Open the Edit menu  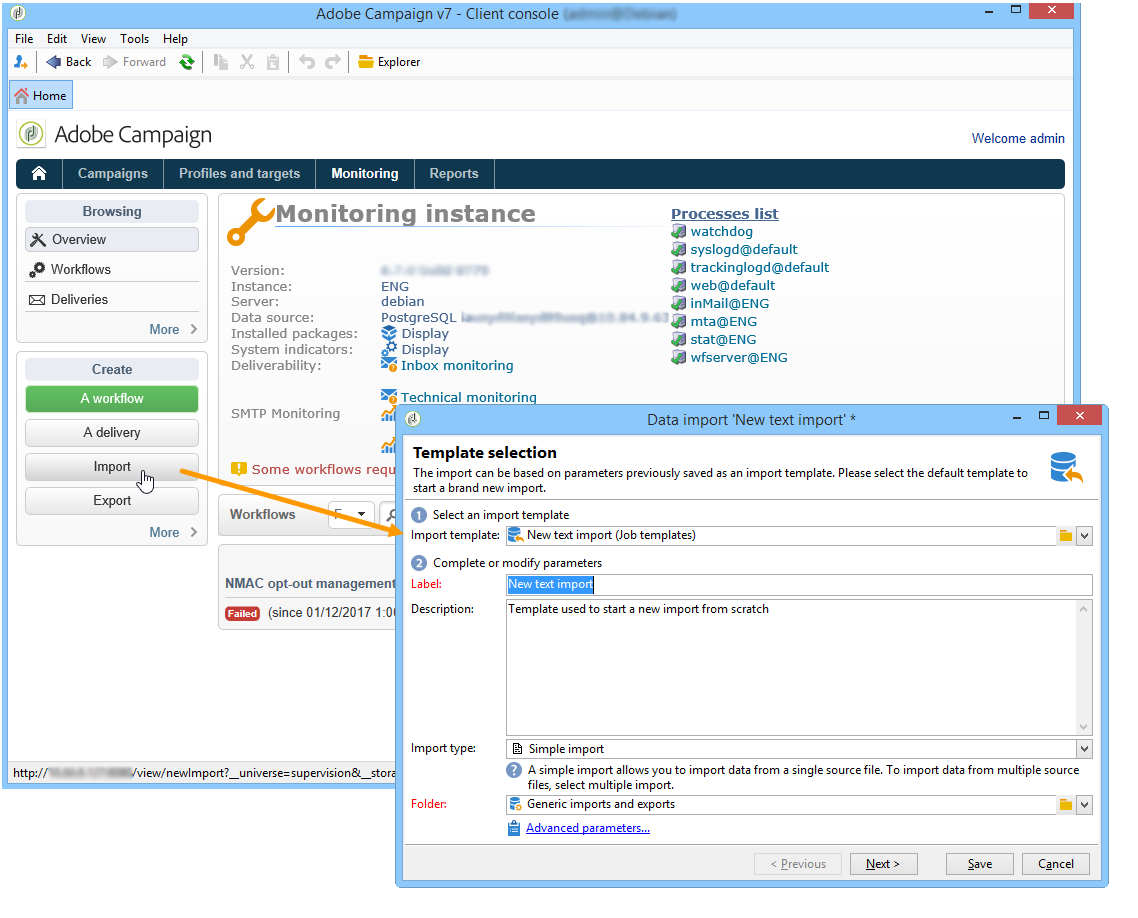pyautogui.click(x=57, y=39)
